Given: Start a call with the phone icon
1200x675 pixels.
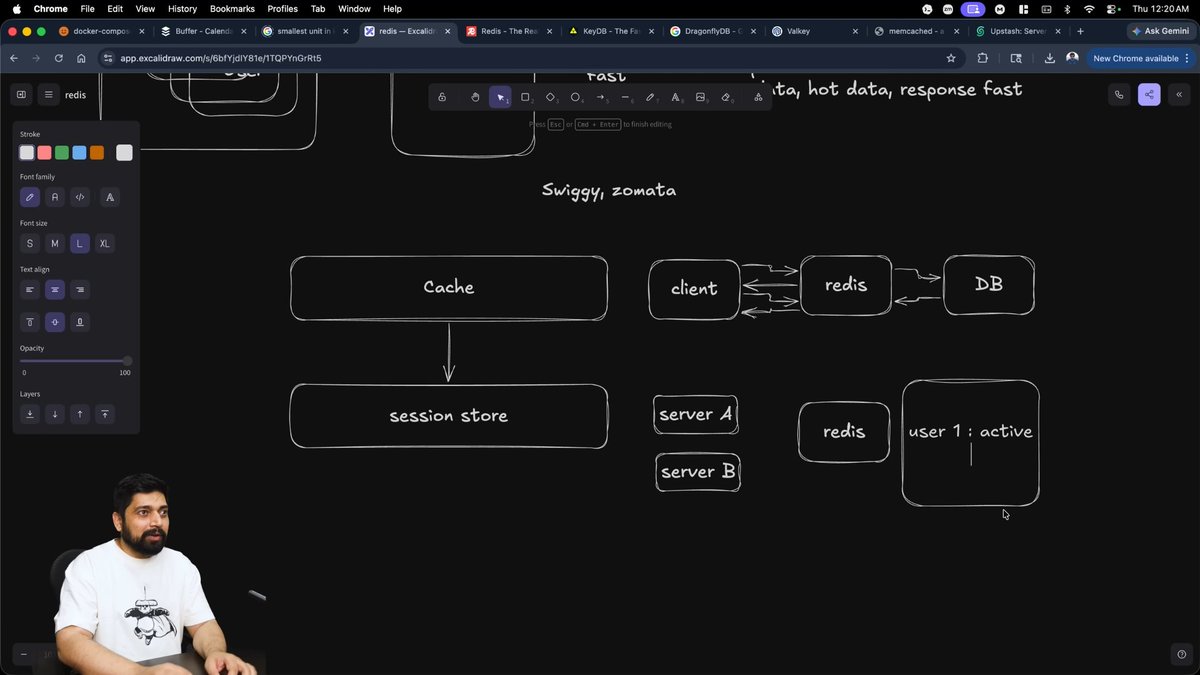Looking at the screenshot, I should pos(1119,95).
